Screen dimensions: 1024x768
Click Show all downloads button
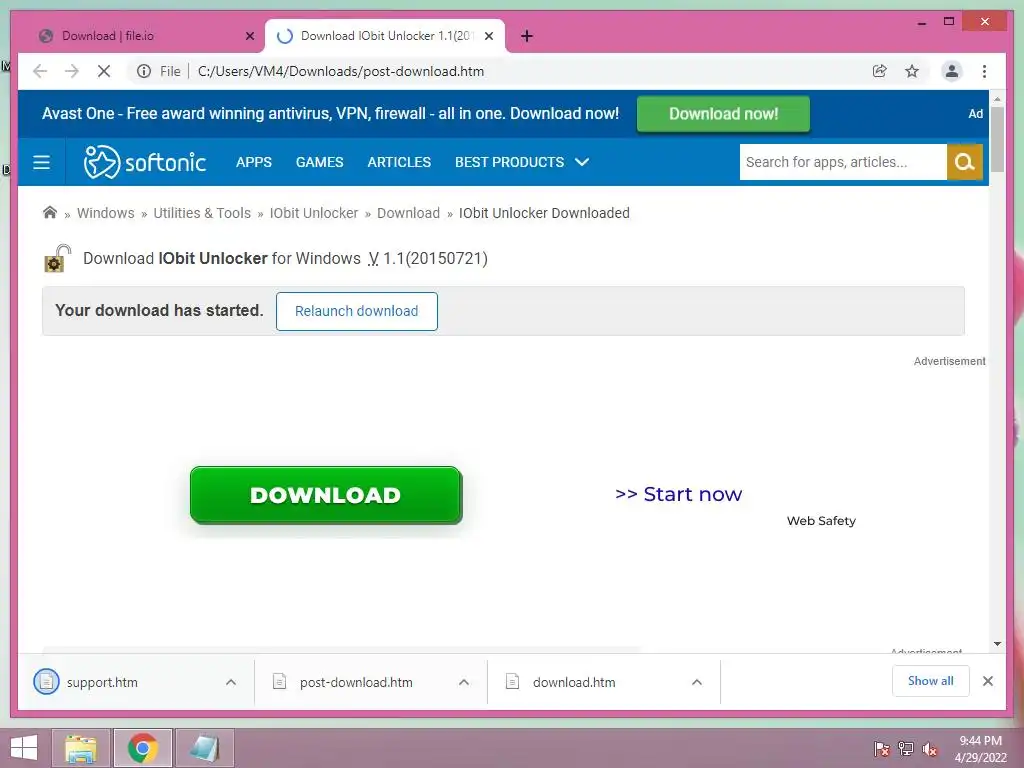pos(931,681)
